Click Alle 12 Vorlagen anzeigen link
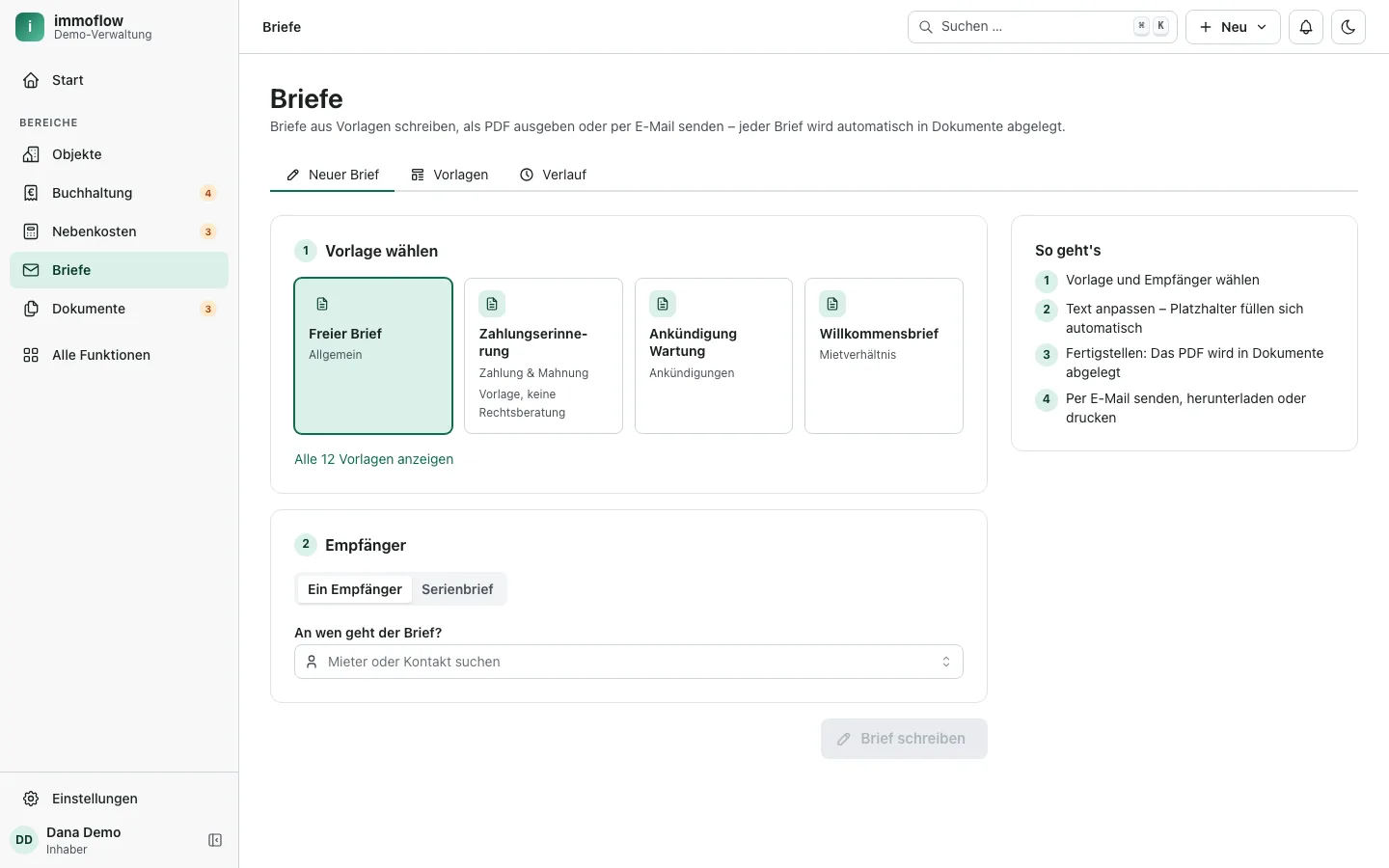Image resolution: width=1389 pixels, height=868 pixels. pyautogui.click(x=373, y=459)
